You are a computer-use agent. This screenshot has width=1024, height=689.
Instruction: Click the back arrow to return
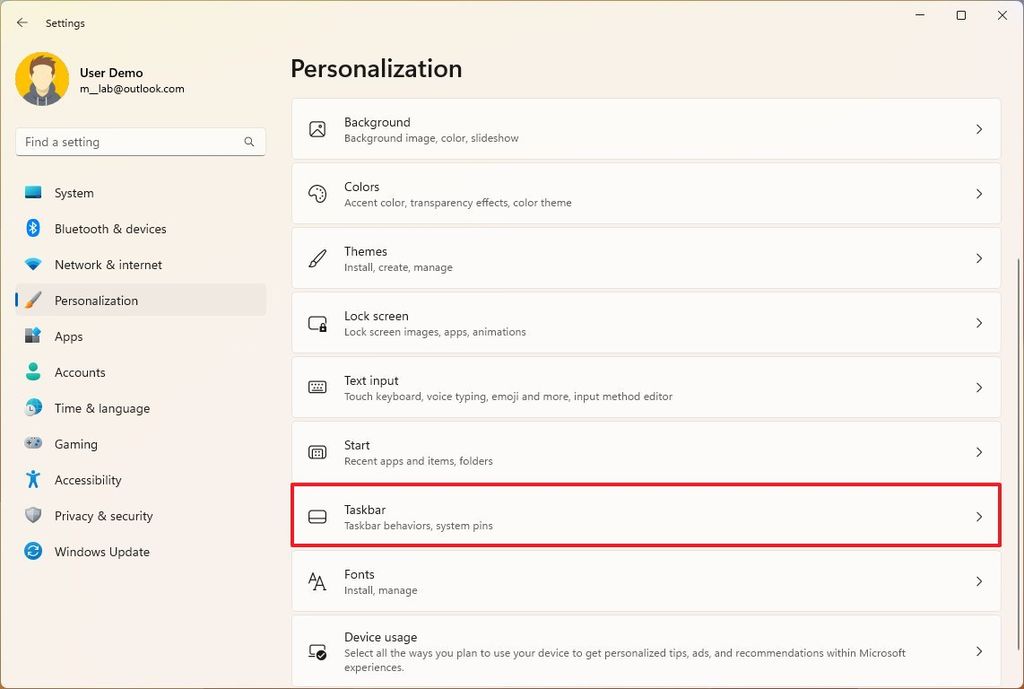click(x=22, y=22)
